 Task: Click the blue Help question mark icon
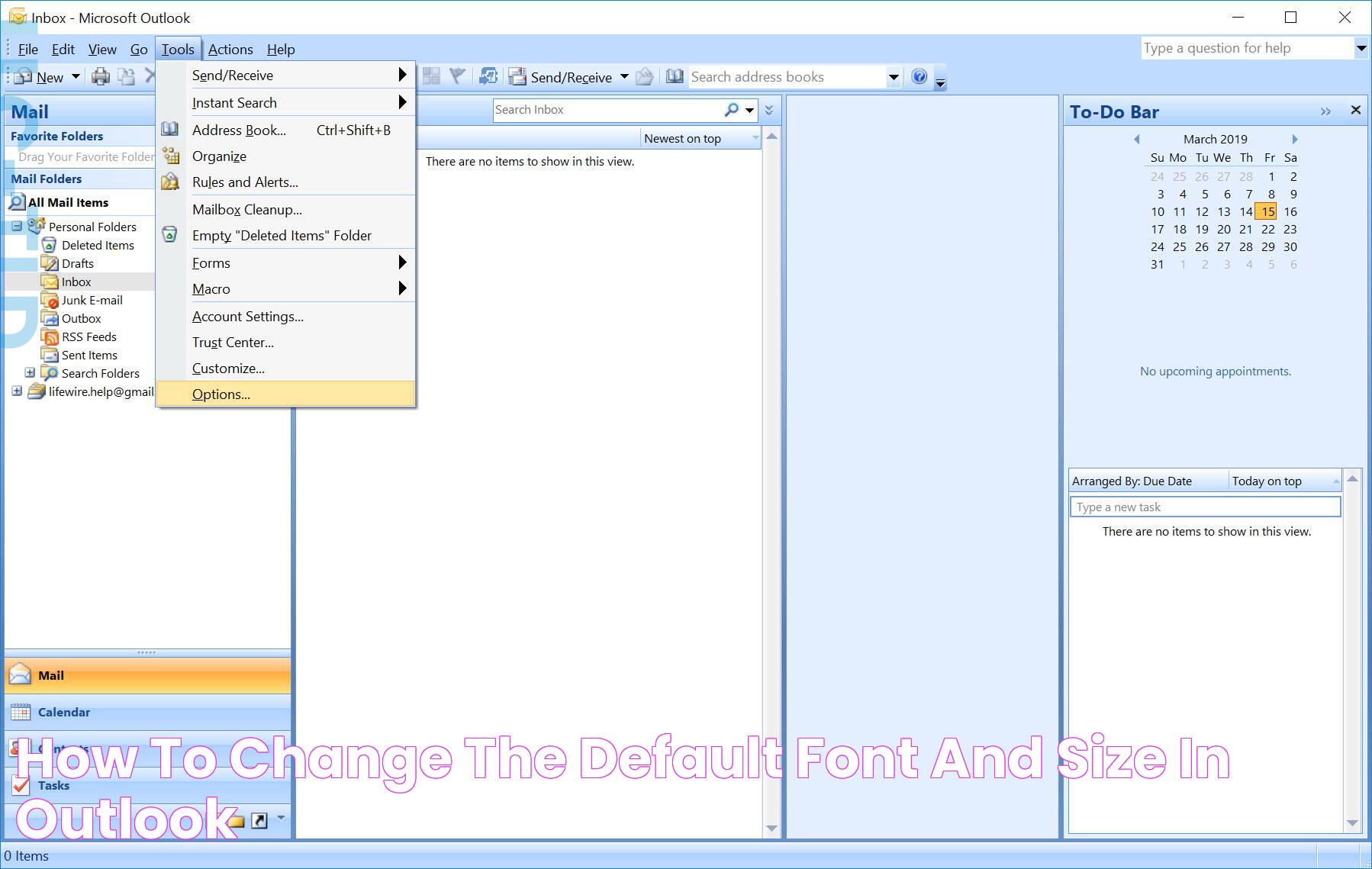point(919,76)
